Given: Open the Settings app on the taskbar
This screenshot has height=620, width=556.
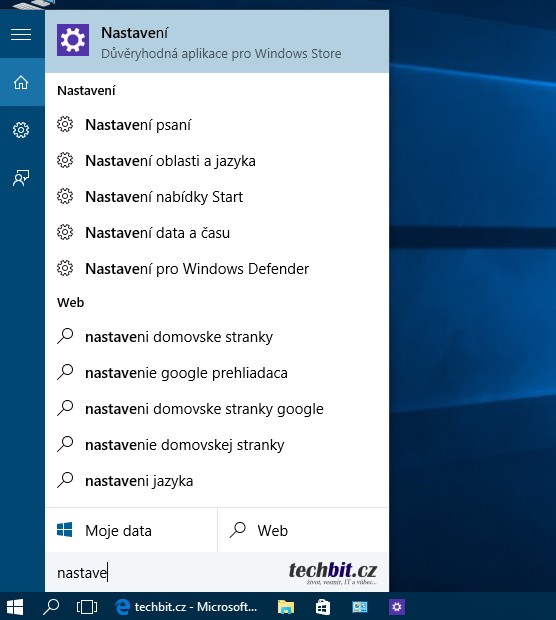Looking at the screenshot, I should click(x=397, y=607).
